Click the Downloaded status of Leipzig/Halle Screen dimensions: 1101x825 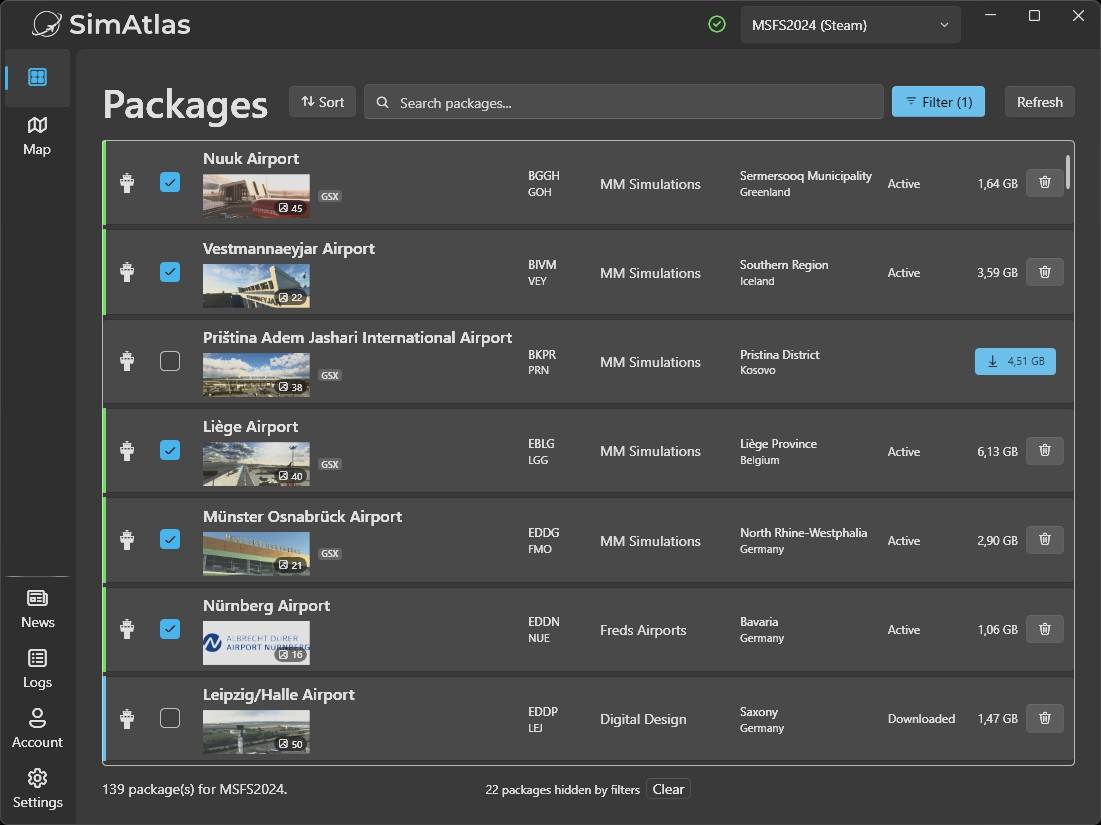click(921, 718)
